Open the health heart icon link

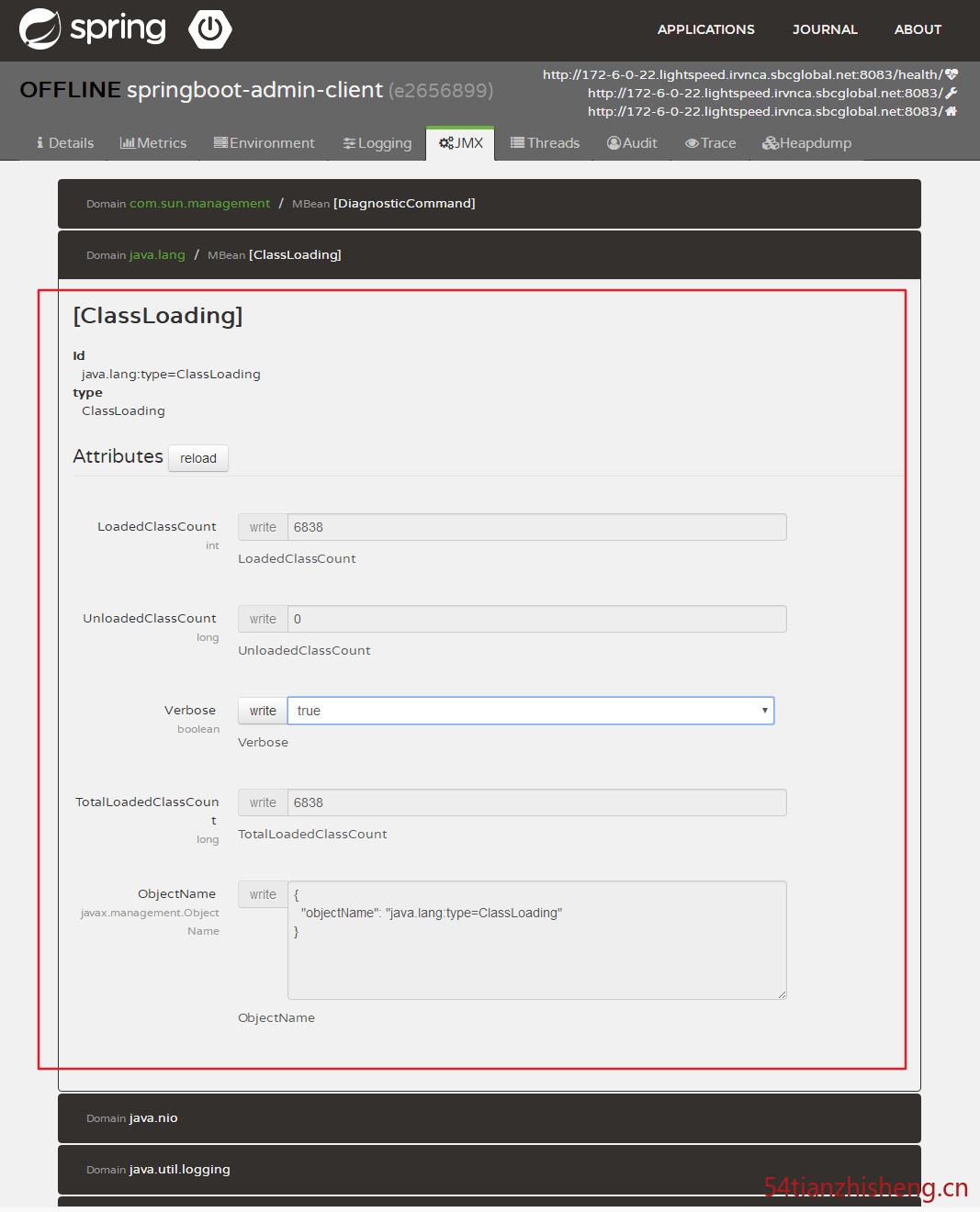coord(952,74)
